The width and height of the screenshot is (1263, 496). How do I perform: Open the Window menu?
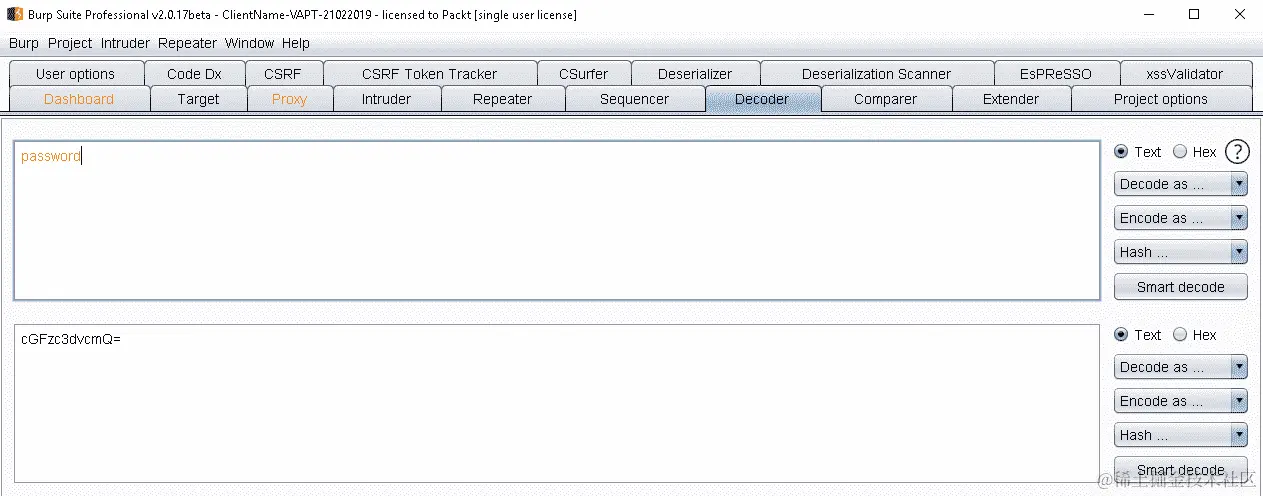point(249,43)
